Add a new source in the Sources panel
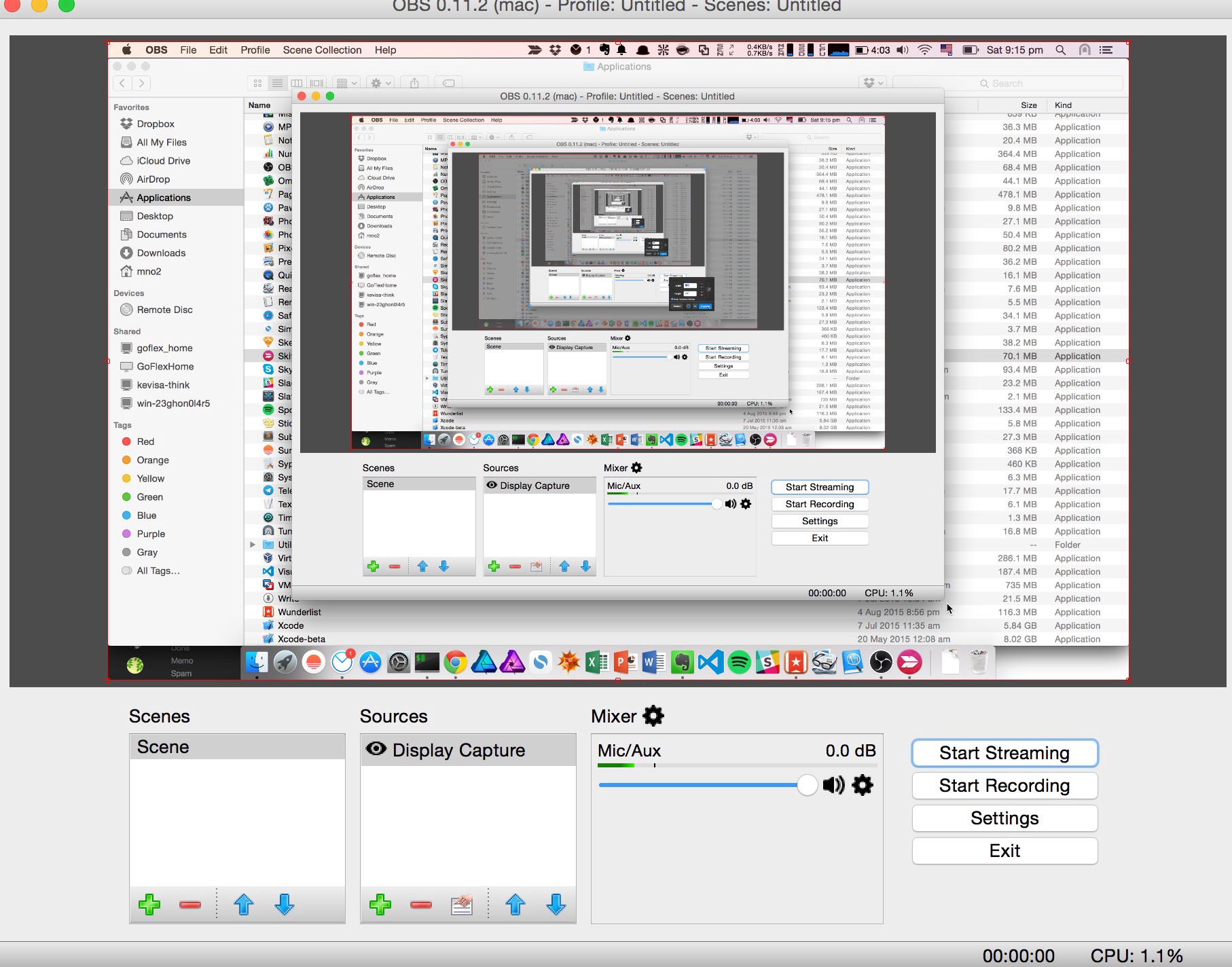 coord(380,905)
